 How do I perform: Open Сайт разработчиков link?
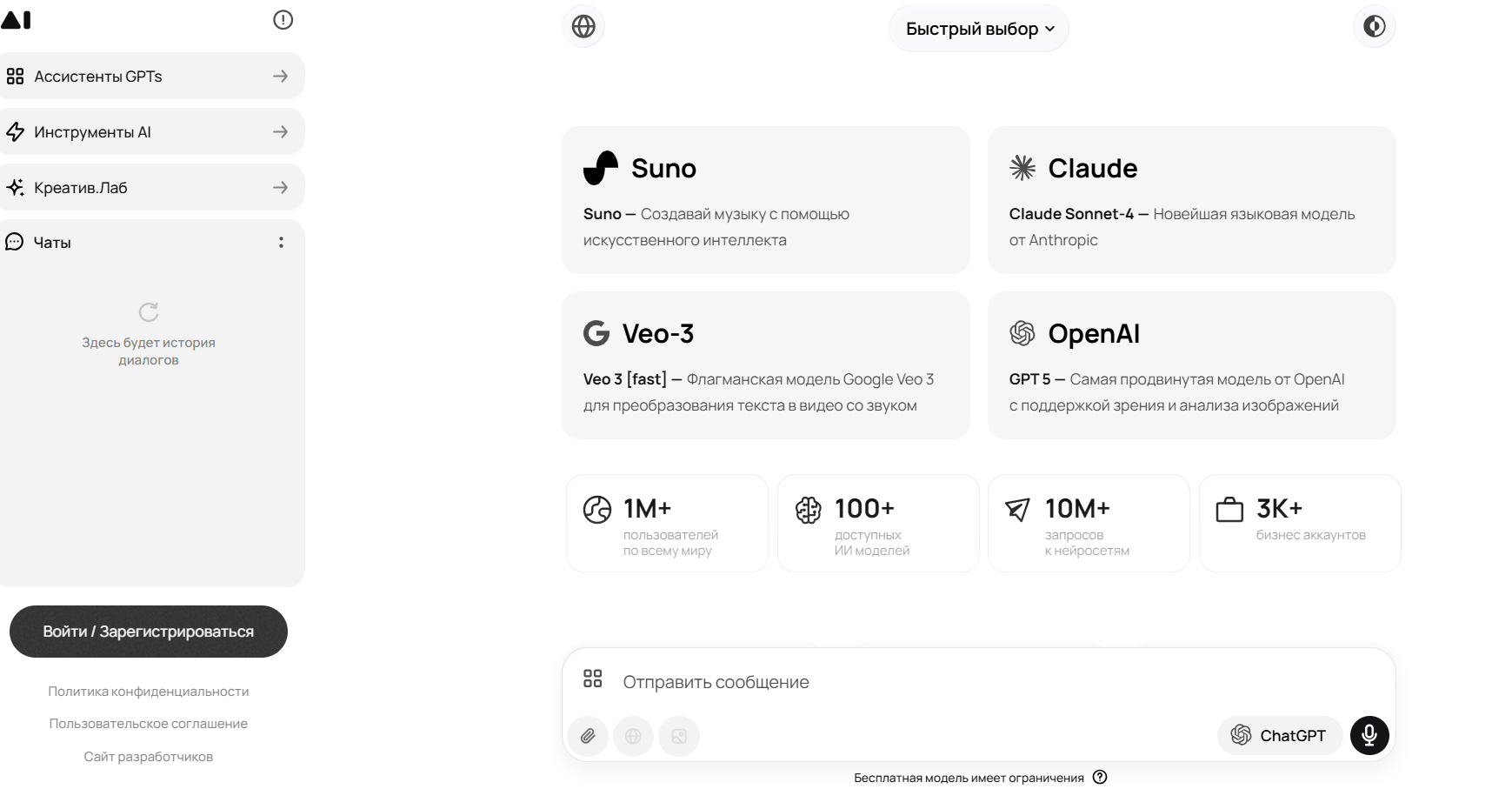[149, 757]
